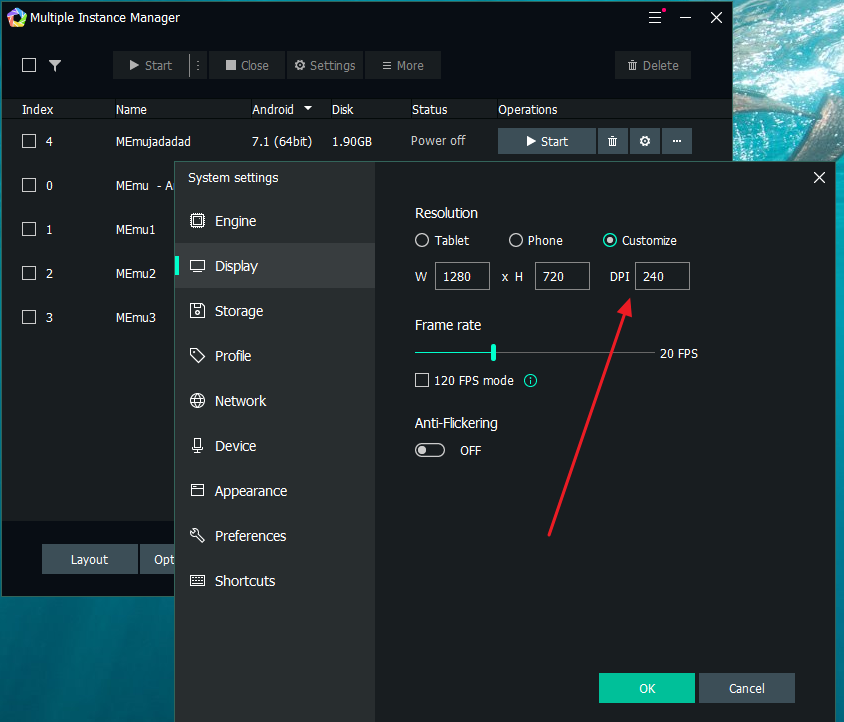Open the Network settings tab
The width and height of the screenshot is (844, 722).
pyautogui.click(x=240, y=401)
